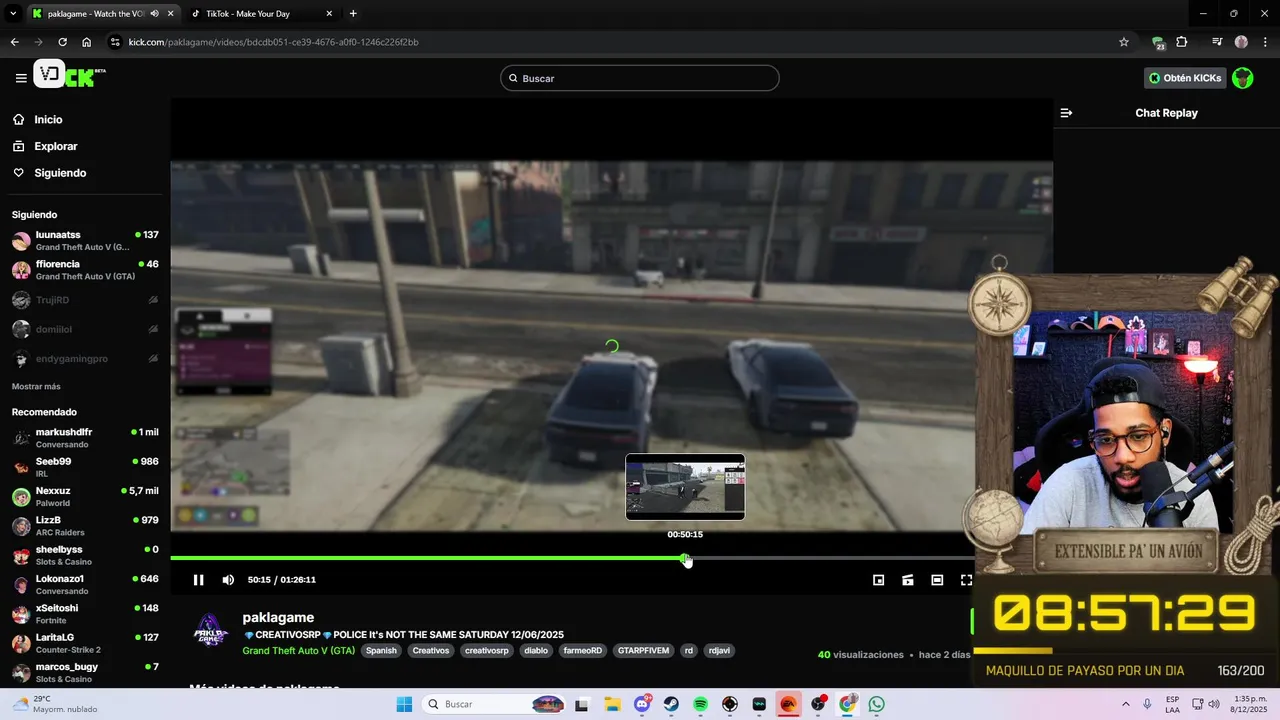This screenshot has height=720, width=1280.
Task: Focus the Kick Buscar search field
Action: [x=640, y=78]
